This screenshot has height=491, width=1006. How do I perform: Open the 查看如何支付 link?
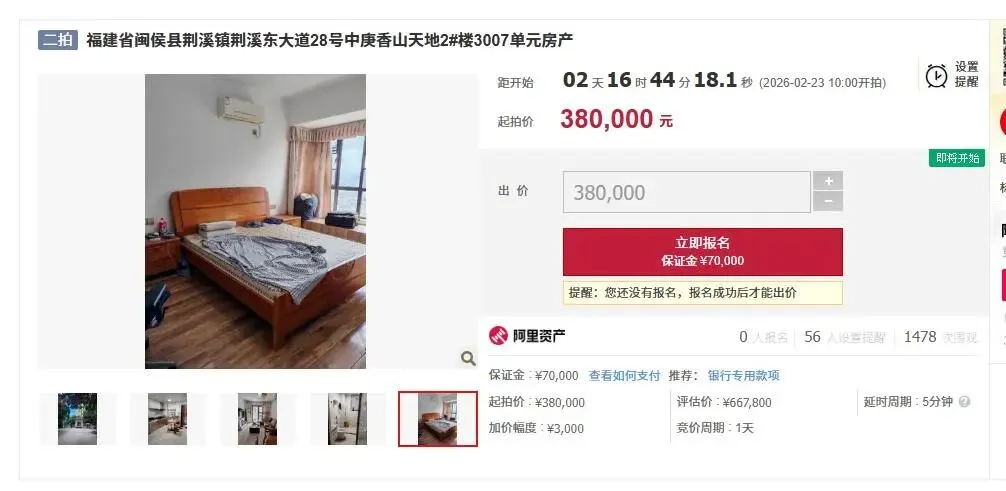click(624, 376)
